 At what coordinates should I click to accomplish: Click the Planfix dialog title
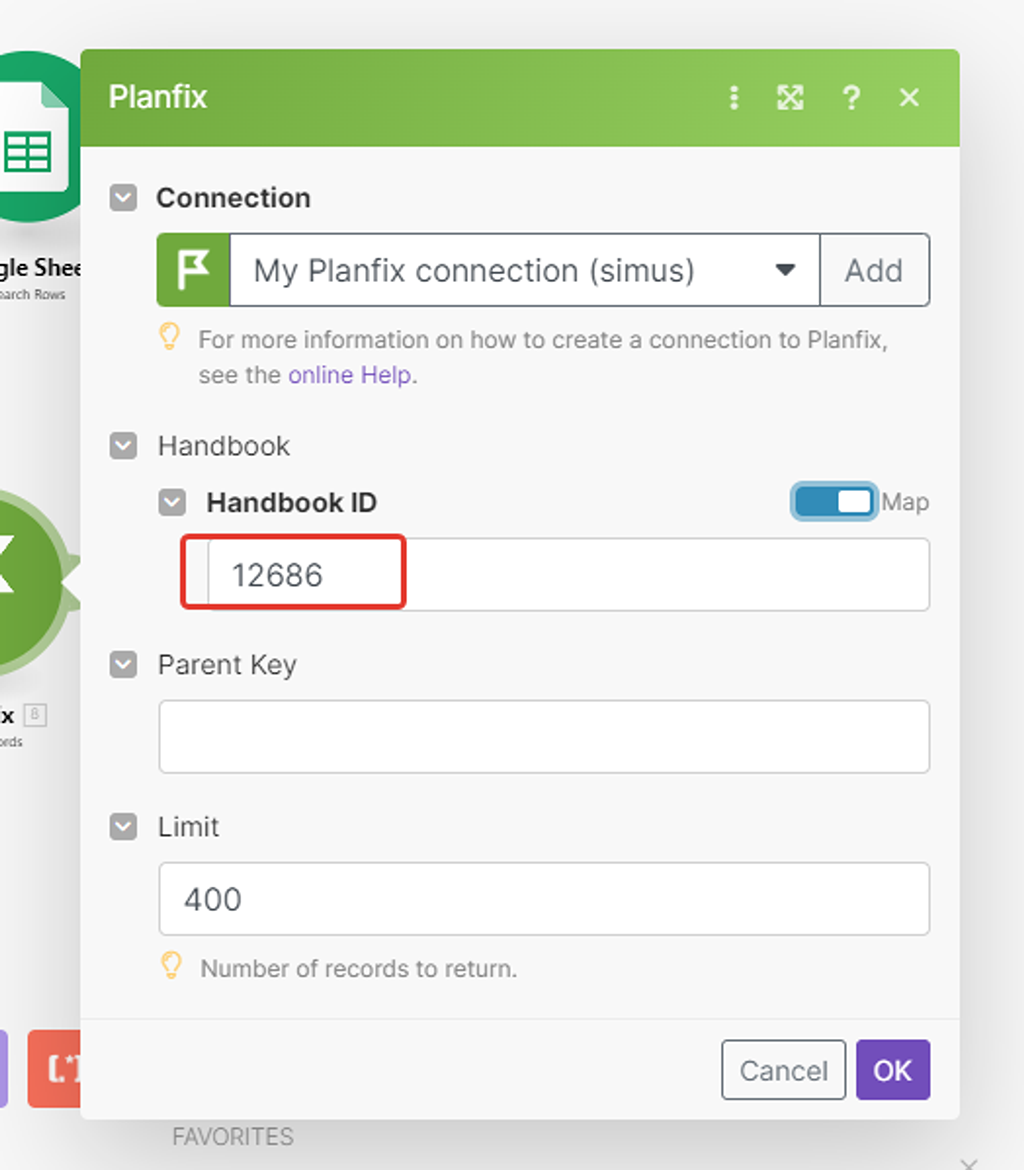pos(157,97)
